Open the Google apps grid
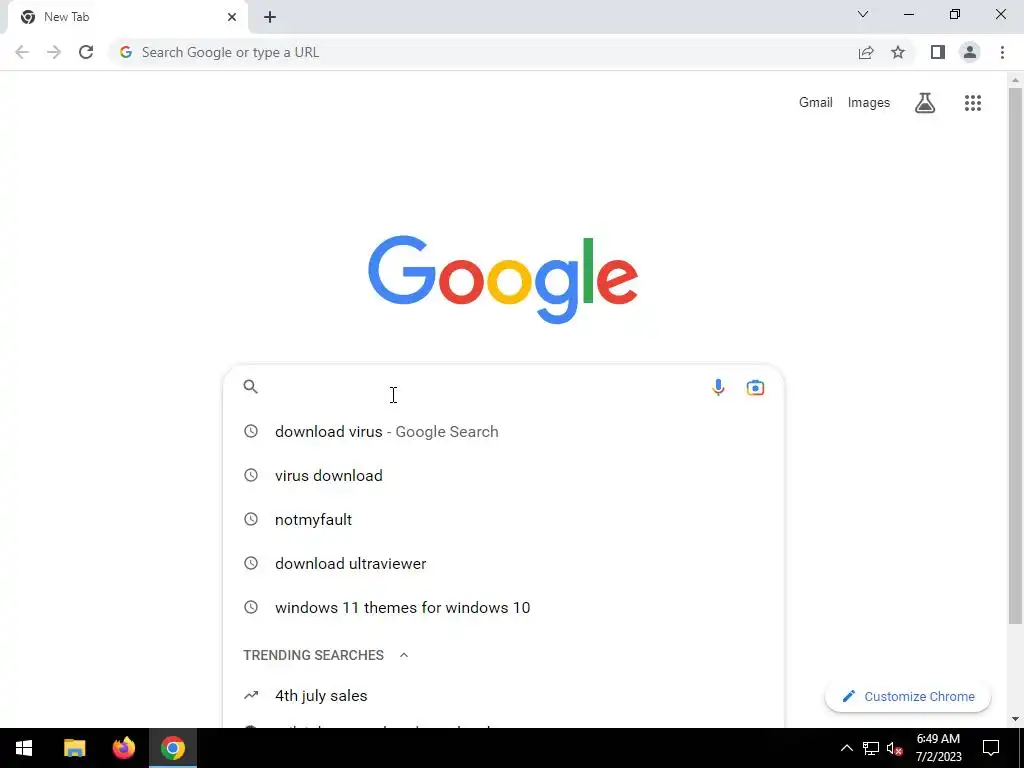 click(972, 103)
